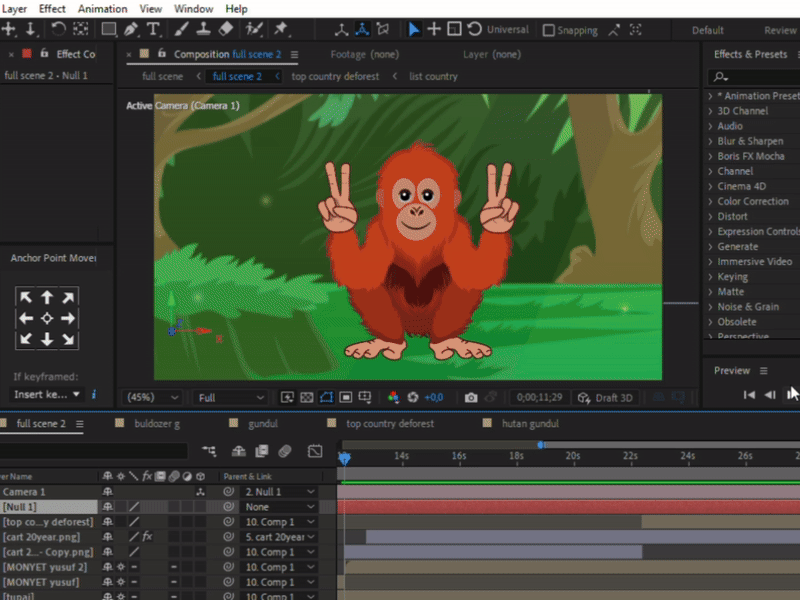The width and height of the screenshot is (800, 600).
Task: Choose the Local Axis mode icon
Action: (341, 29)
